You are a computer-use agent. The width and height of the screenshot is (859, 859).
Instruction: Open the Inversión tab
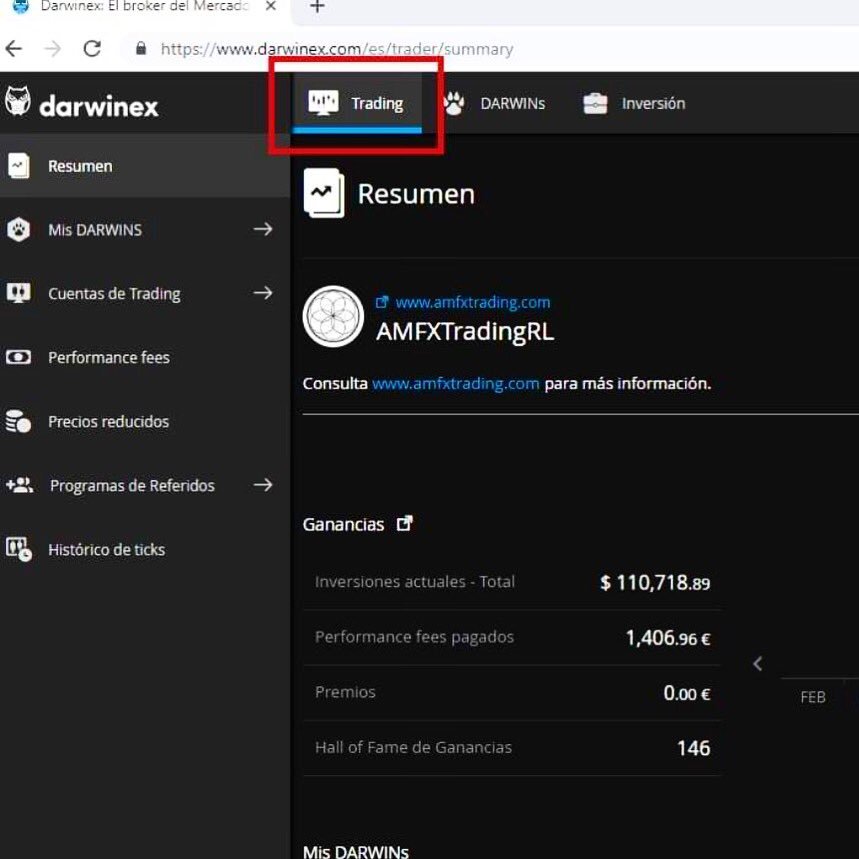tap(634, 103)
